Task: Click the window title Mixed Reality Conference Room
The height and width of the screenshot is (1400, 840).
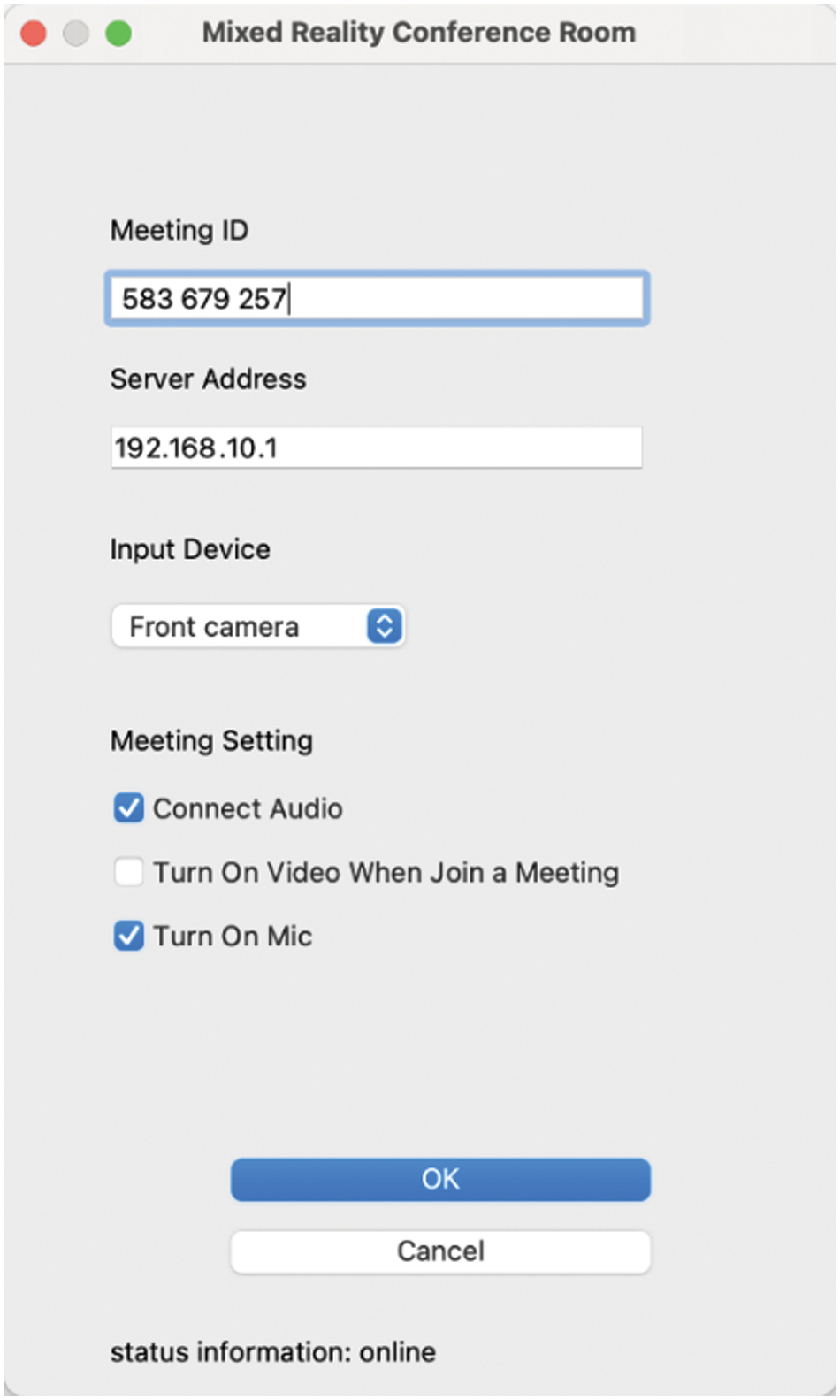Action: point(418,33)
